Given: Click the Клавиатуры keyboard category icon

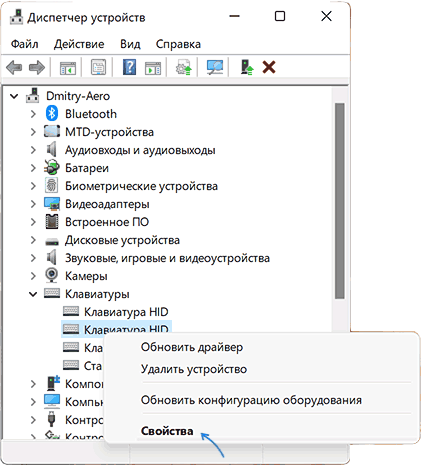Looking at the screenshot, I should point(52,293).
